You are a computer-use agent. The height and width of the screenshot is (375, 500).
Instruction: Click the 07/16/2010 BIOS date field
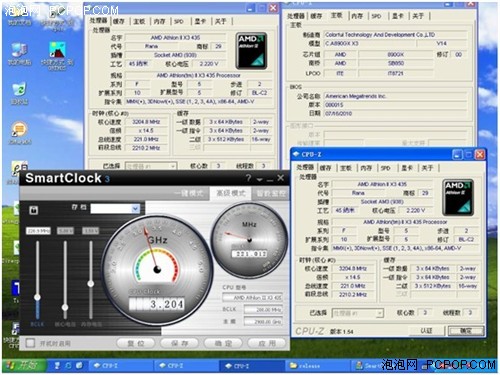point(397,113)
